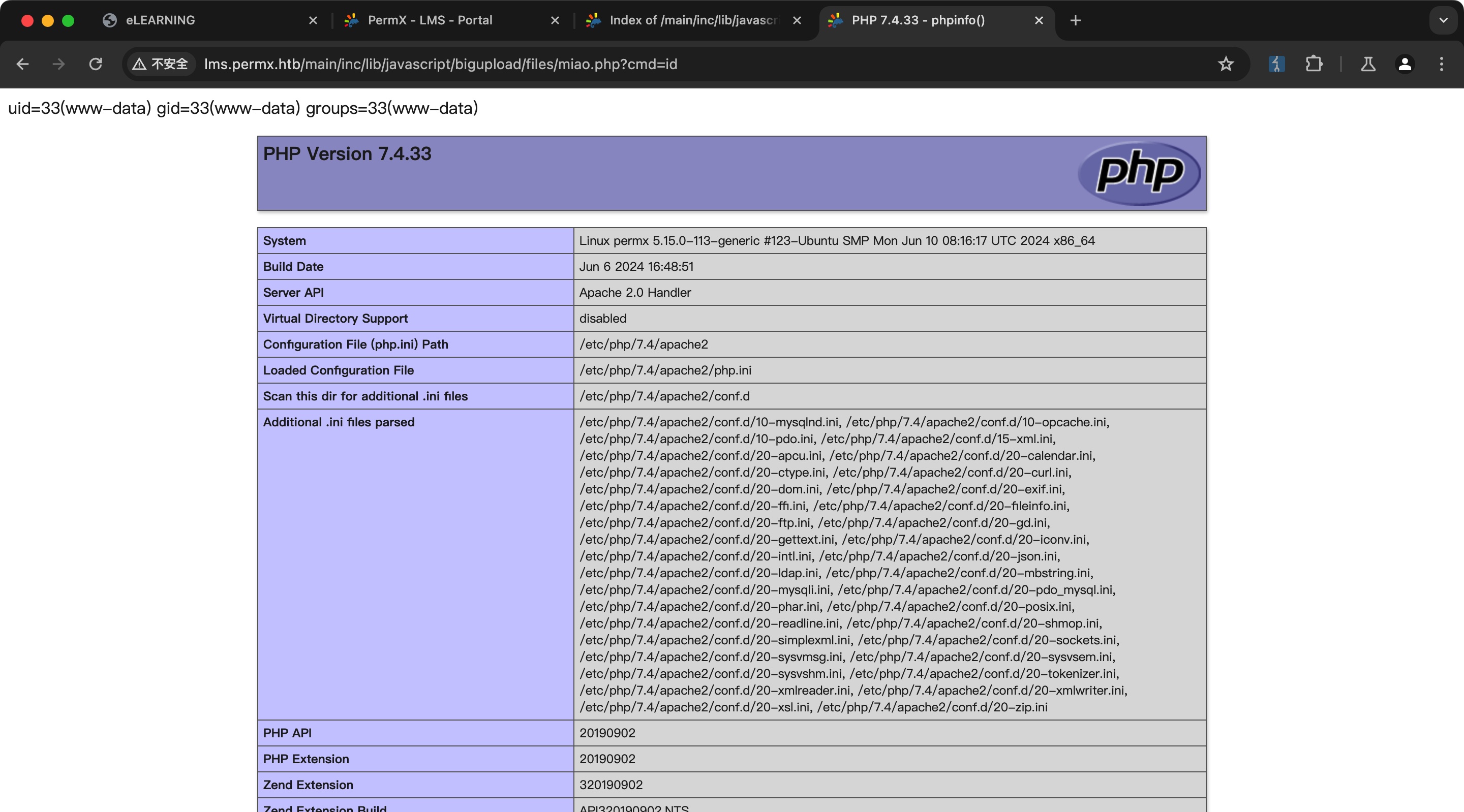Click the forward navigation arrow

click(58, 64)
